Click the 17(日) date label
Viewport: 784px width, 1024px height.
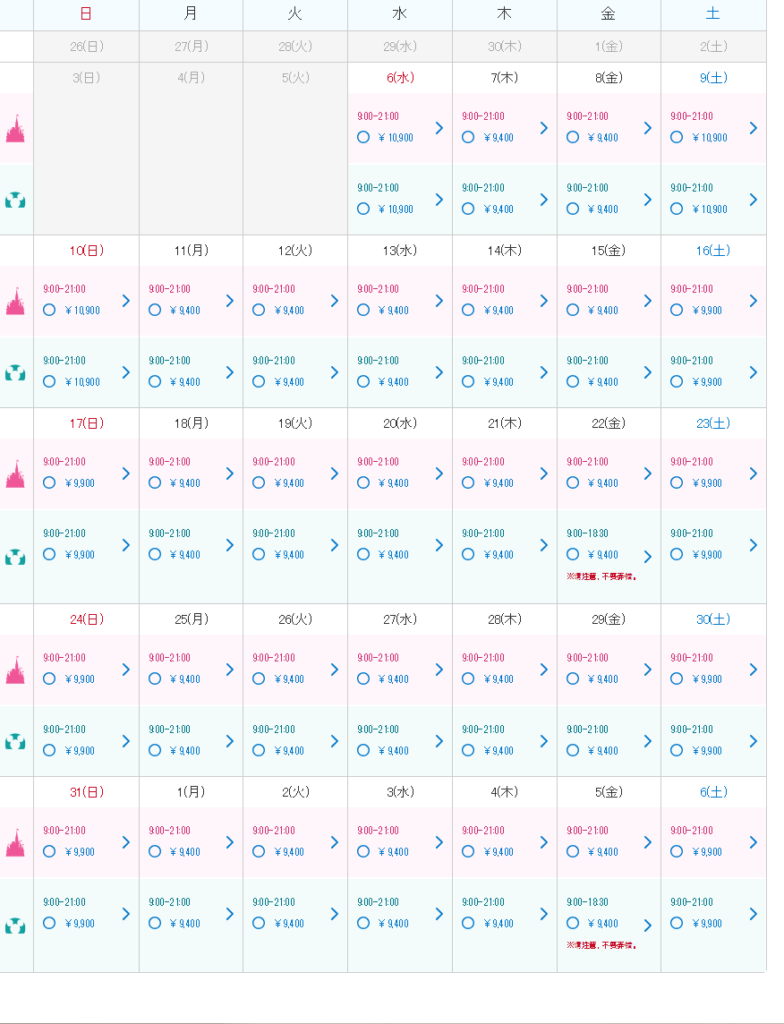tap(86, 423)
